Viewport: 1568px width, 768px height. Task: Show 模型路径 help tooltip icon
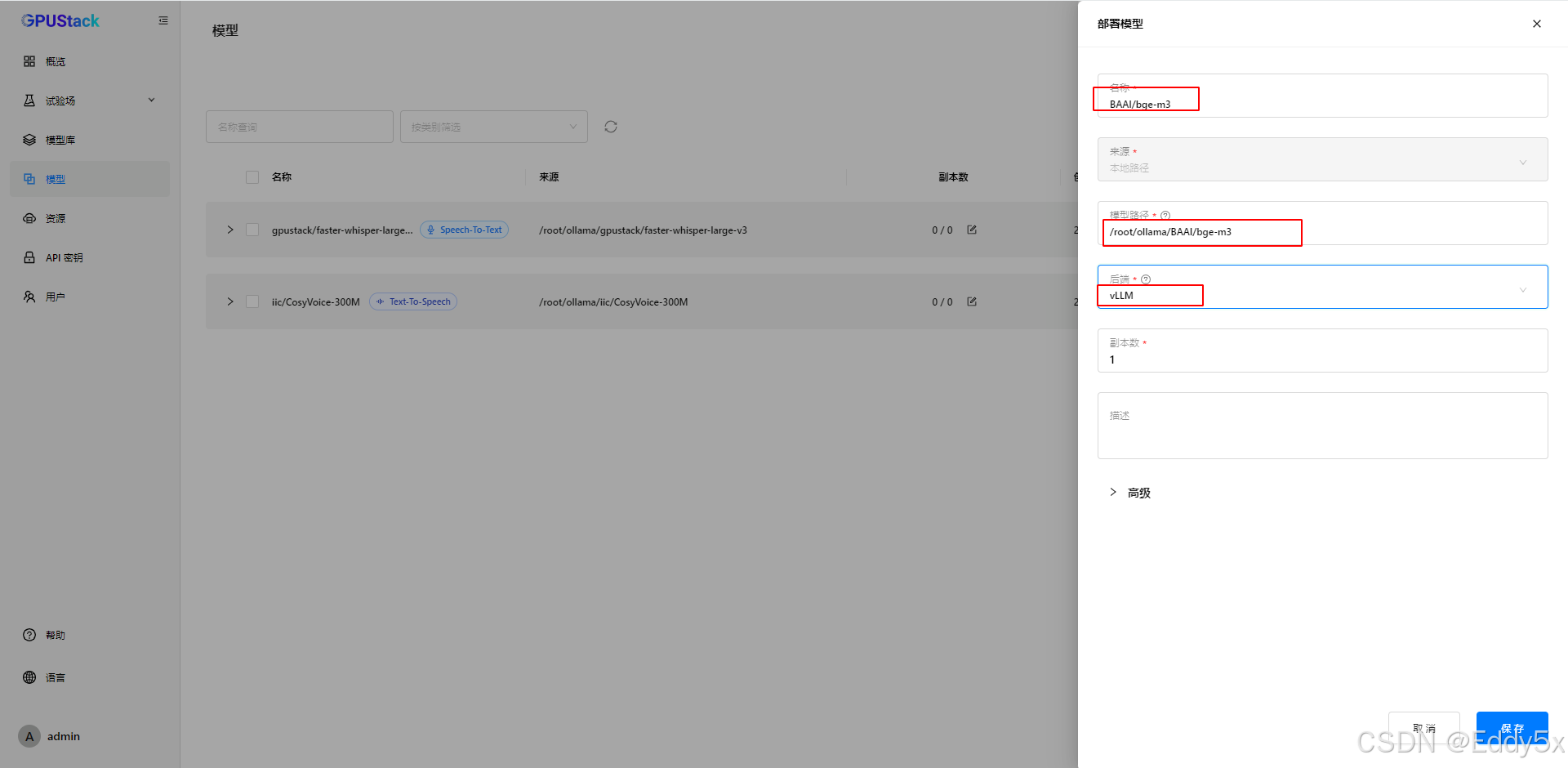[1165, 216]
